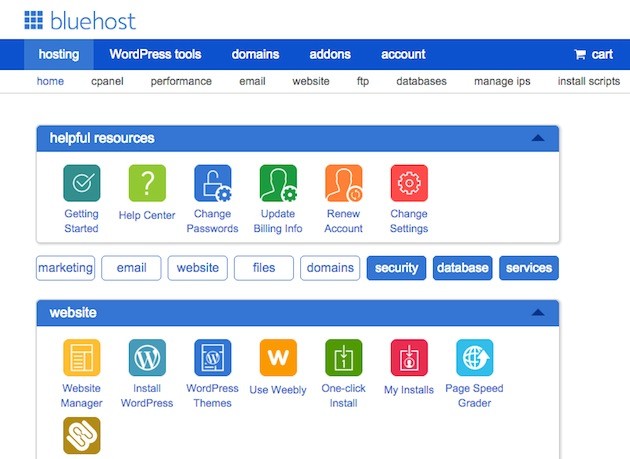Click the Use Weebly text link
This screenshot has height=459, width=630.
point(278,390)
